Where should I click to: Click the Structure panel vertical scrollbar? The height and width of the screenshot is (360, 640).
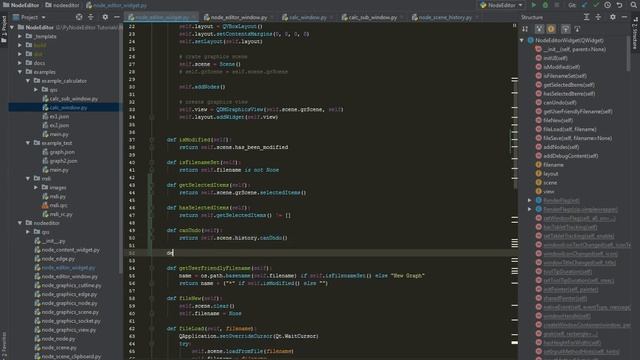point(628,53)
